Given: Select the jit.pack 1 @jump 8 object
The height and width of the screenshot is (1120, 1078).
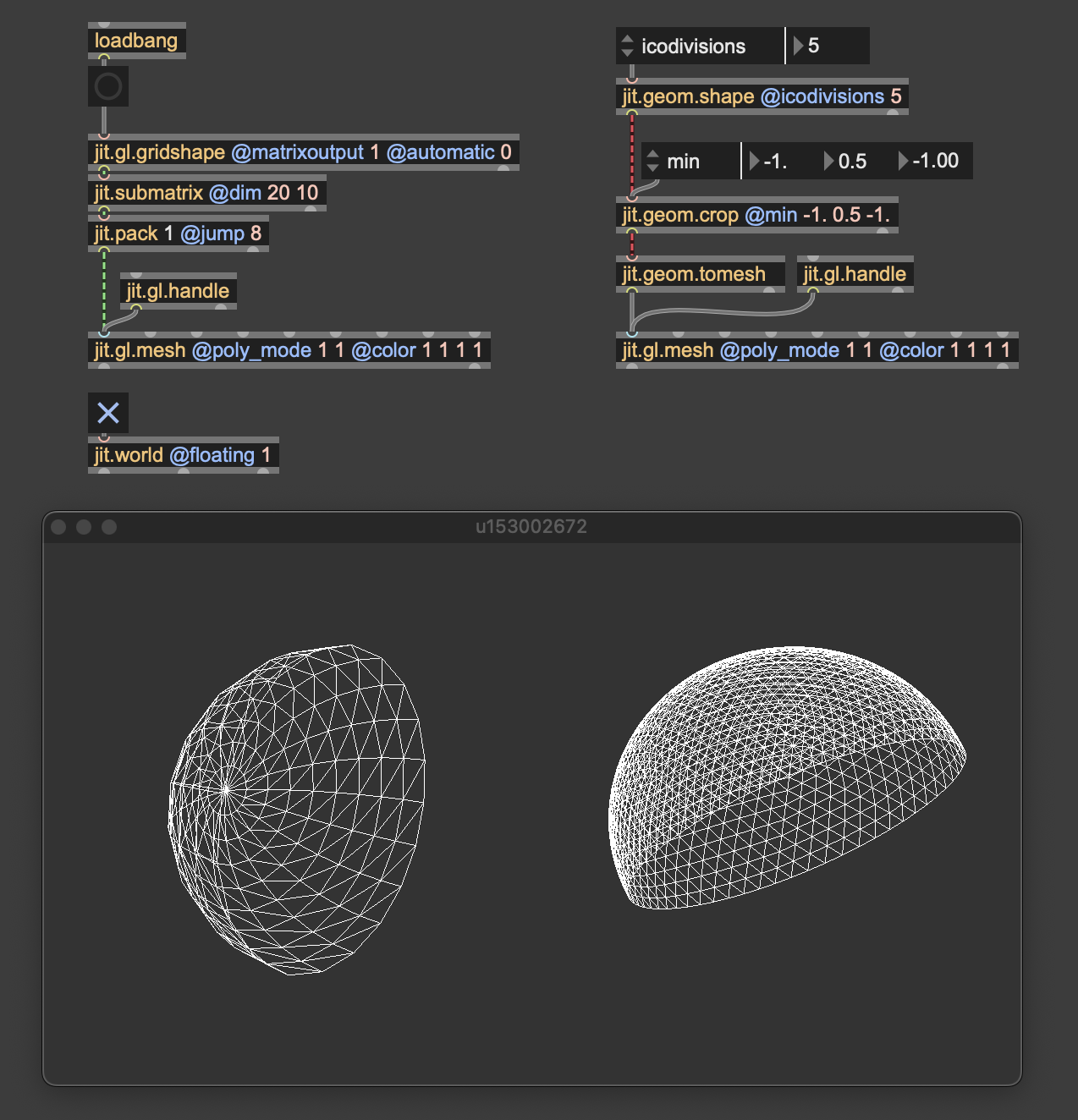Looking at the screenshot, I should point(179,233).
